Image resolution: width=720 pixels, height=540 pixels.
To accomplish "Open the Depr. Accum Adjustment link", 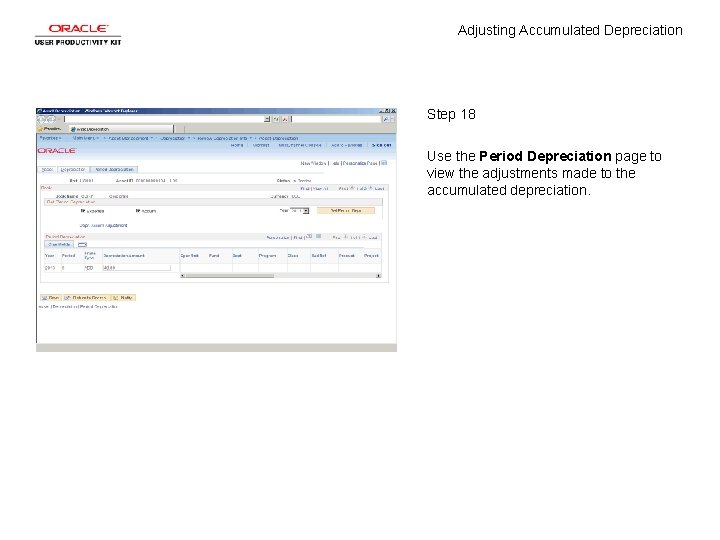I will [103, 225].
